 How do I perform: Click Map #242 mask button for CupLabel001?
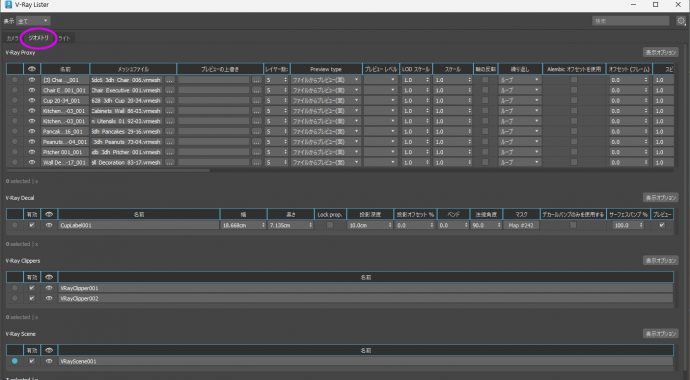click(x=521, y=225)
